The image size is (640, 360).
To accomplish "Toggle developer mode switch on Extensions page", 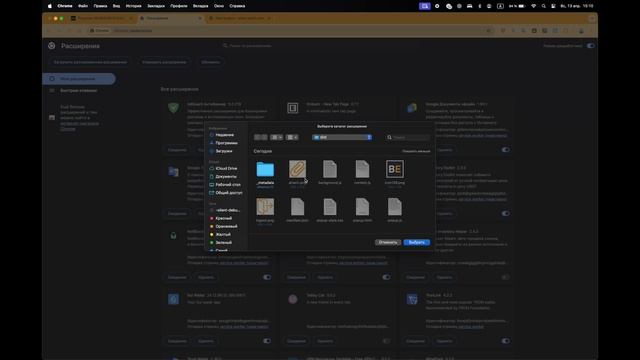I will coord(591,46).
